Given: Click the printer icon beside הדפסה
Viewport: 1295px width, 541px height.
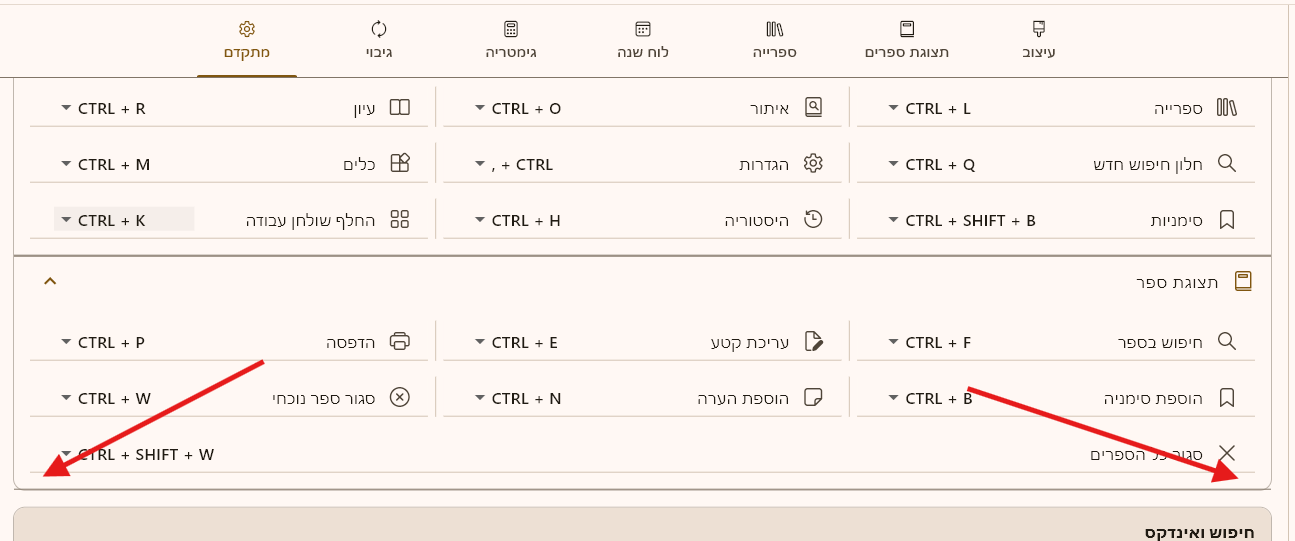Looking at the screenshot, I should pos(399,342).
